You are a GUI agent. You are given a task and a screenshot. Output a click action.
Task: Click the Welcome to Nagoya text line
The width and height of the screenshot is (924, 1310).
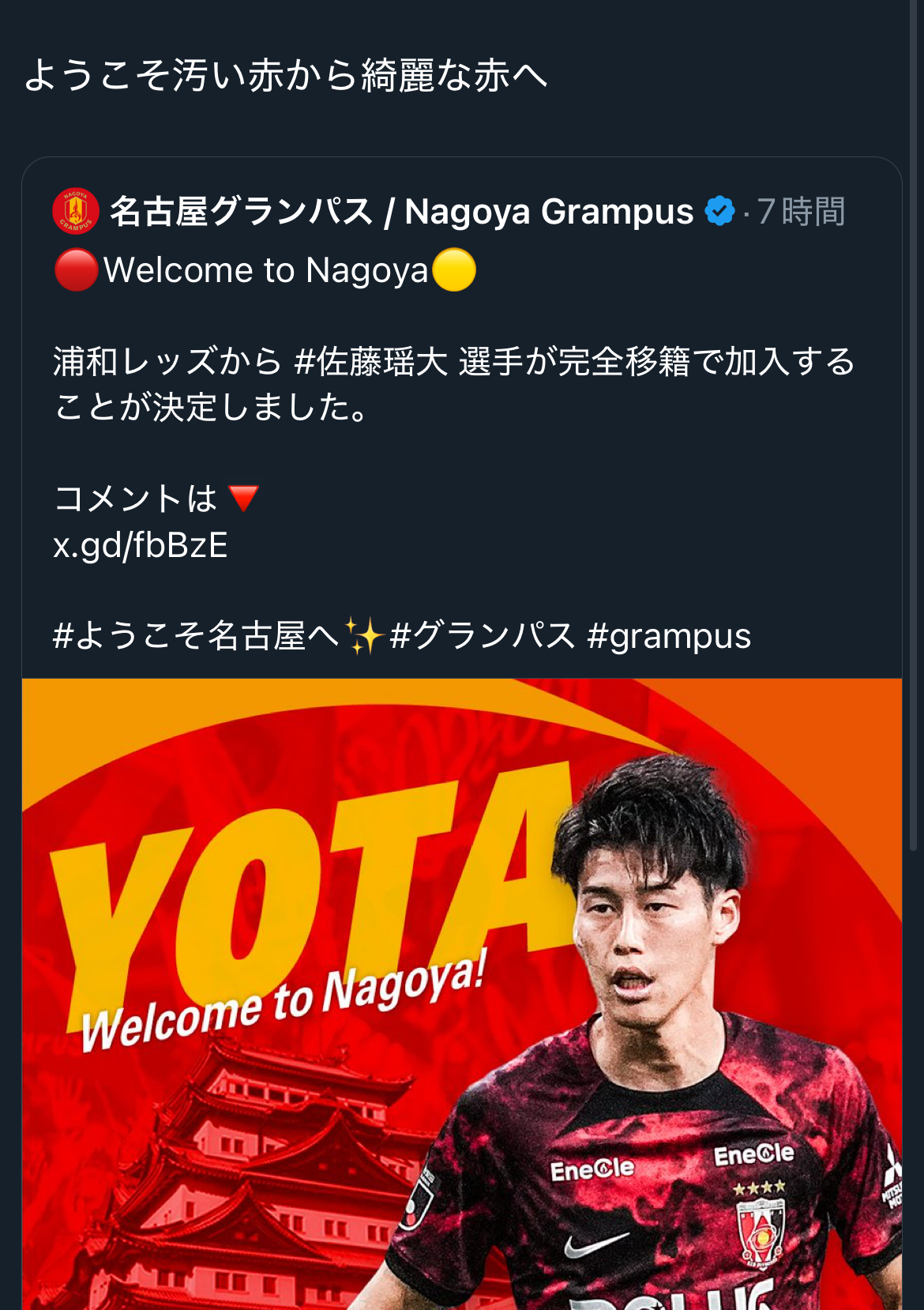[x=265, y=269]
